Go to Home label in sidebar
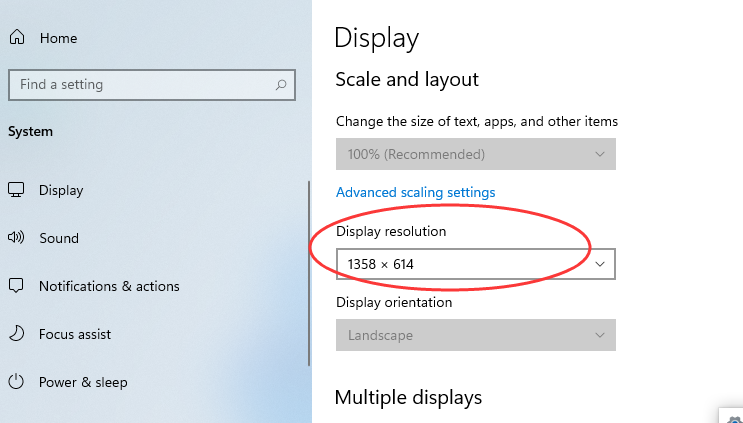 58,38
